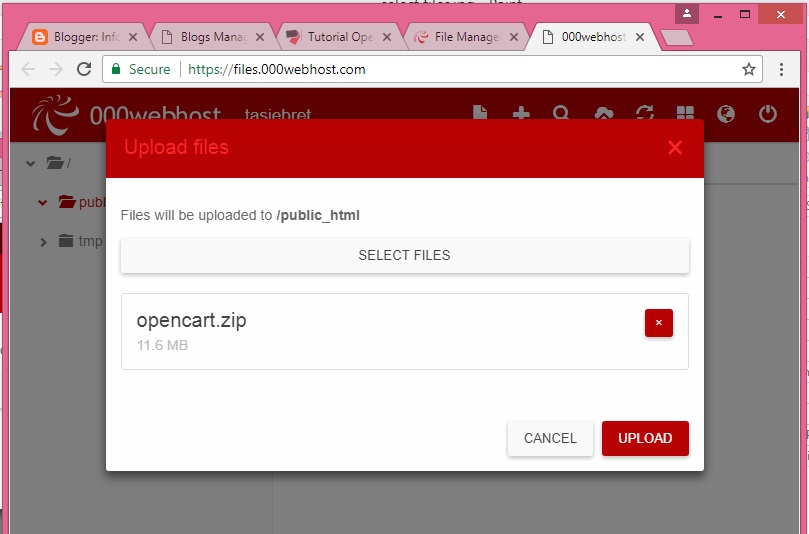The image size is (809, 534).
Task: Remove opencart.zip from upload list
Action: click(658, 322)
